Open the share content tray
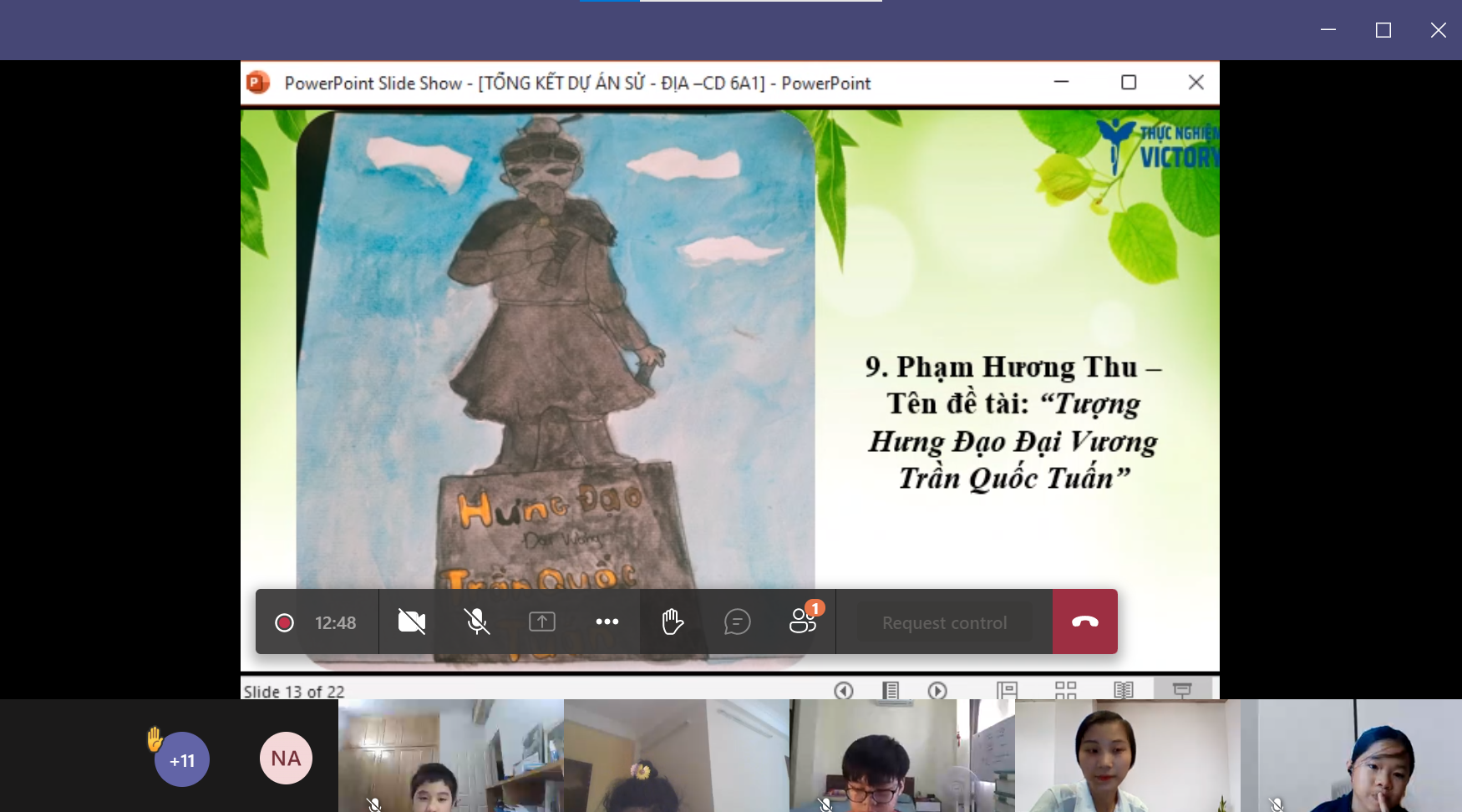Image resolution: width=1462 pixels, height=812 pixels. pos(541,622)
